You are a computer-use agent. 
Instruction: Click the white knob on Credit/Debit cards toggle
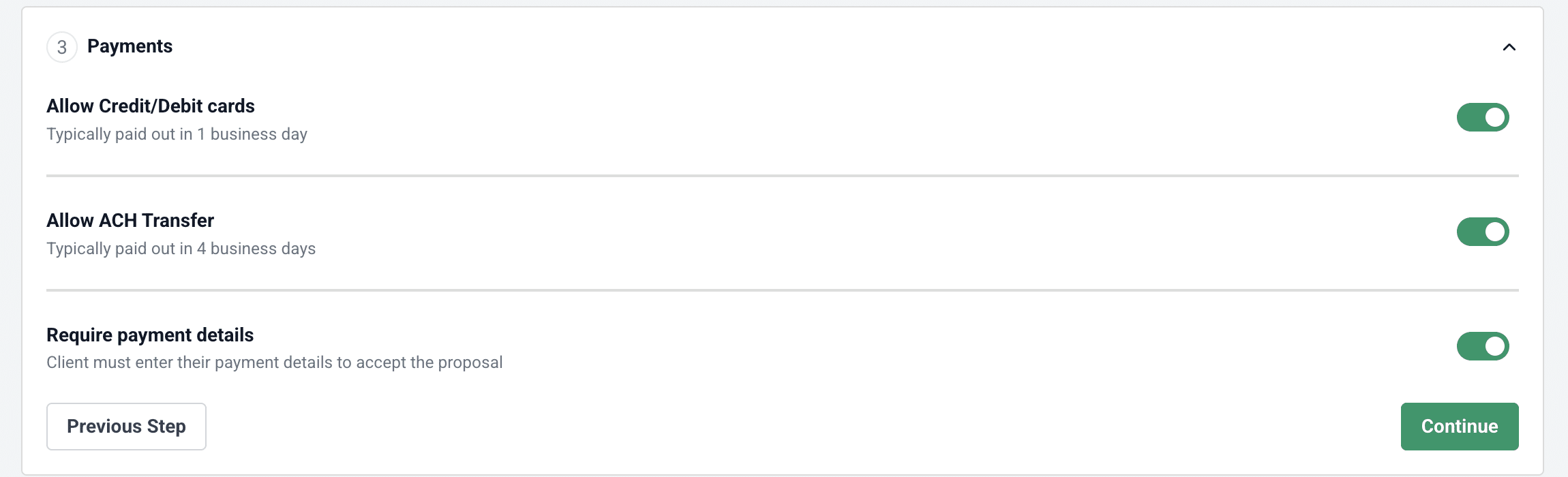(x=1494, y=117)
